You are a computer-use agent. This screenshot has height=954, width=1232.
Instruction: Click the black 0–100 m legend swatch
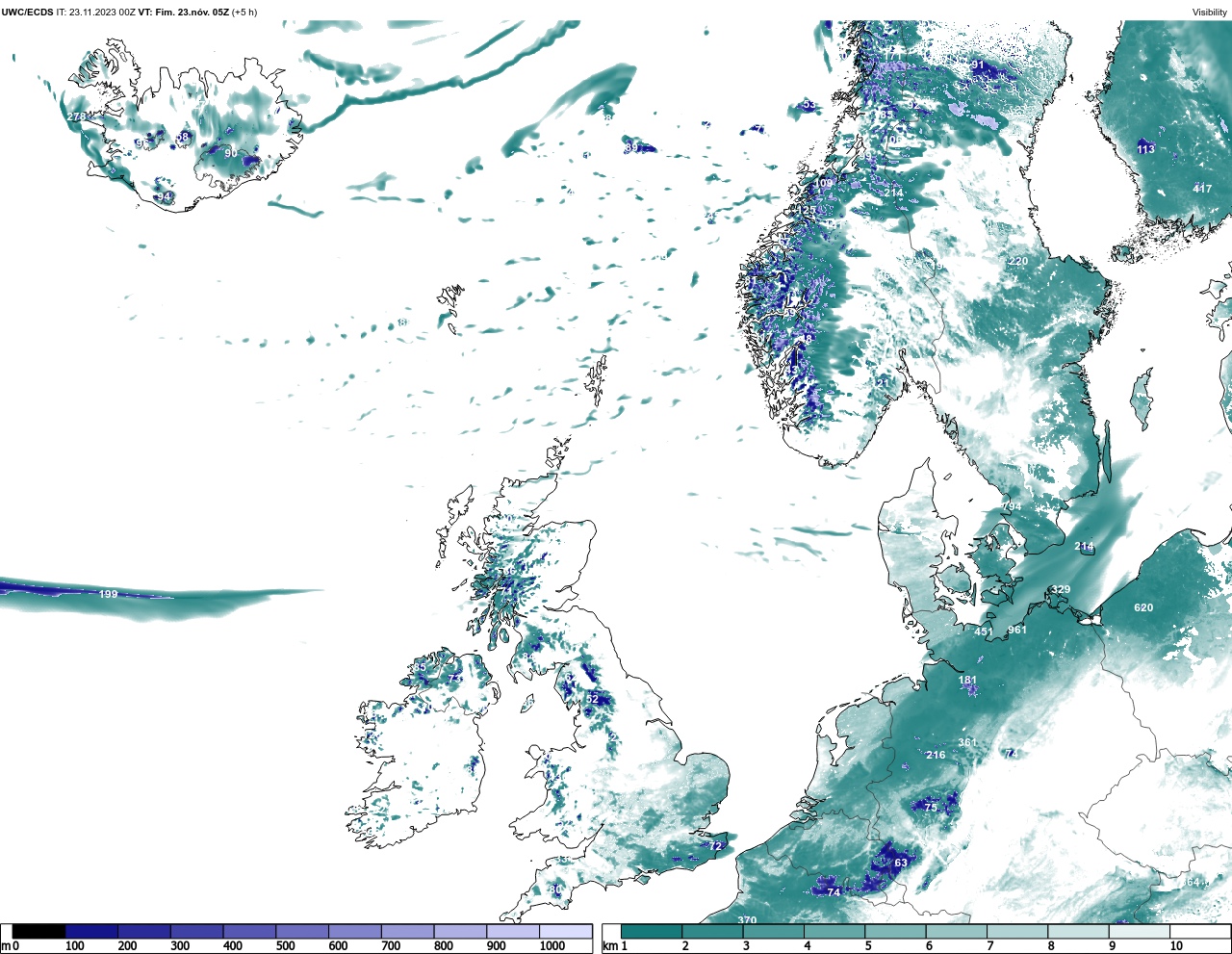point(39,931)
